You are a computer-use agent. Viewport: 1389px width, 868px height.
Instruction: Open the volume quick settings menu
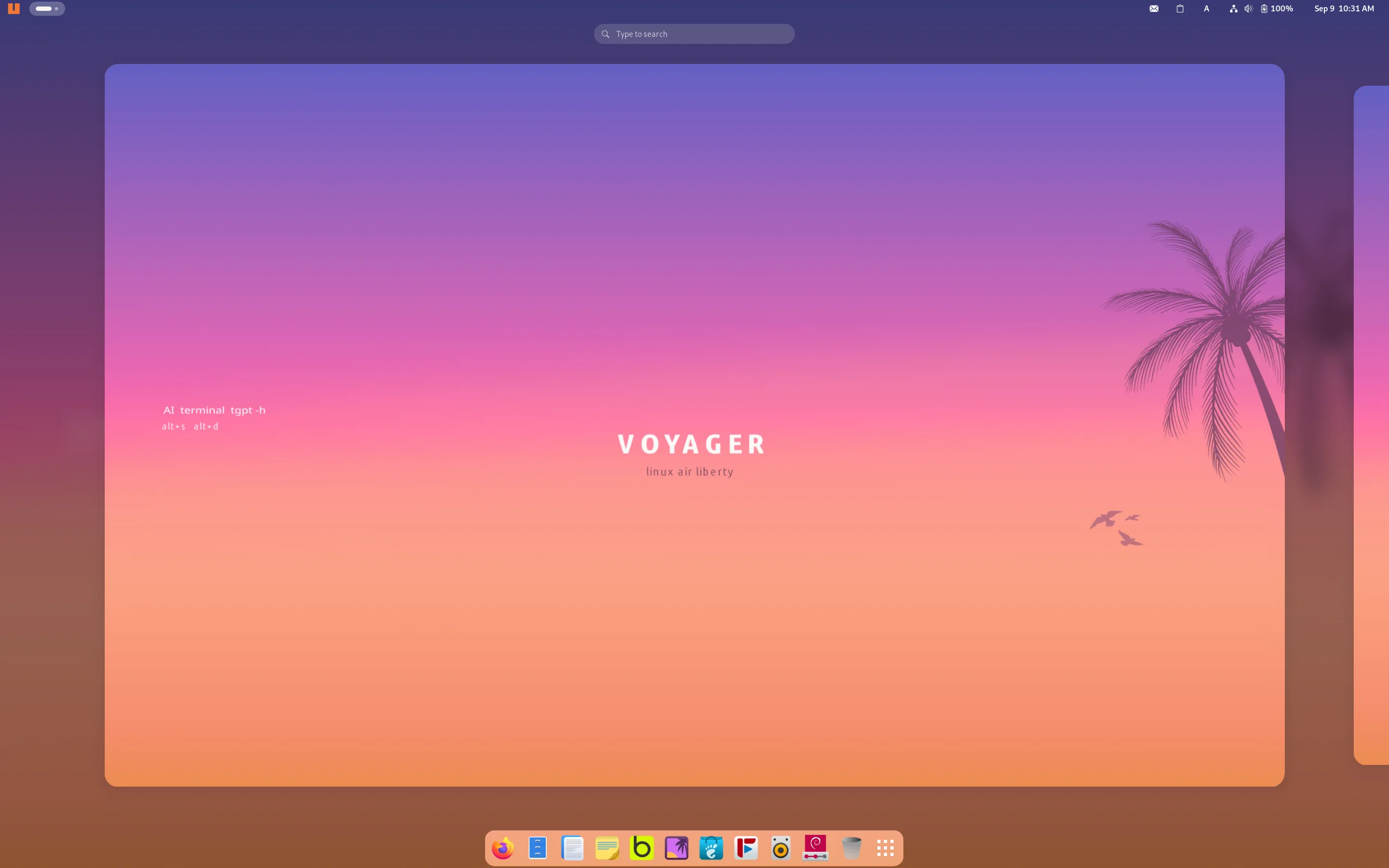click(1248, 8)
